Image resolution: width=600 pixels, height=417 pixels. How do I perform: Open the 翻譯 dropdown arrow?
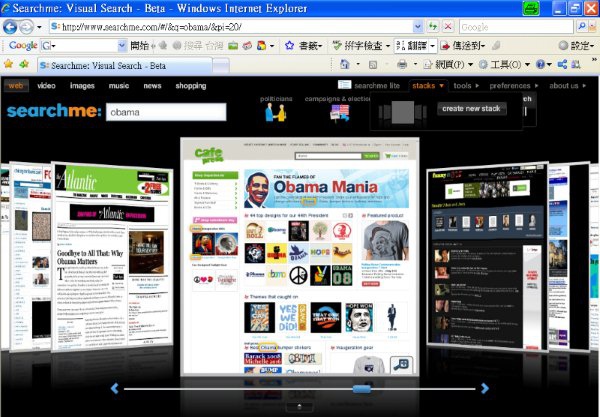pos(432,46)
